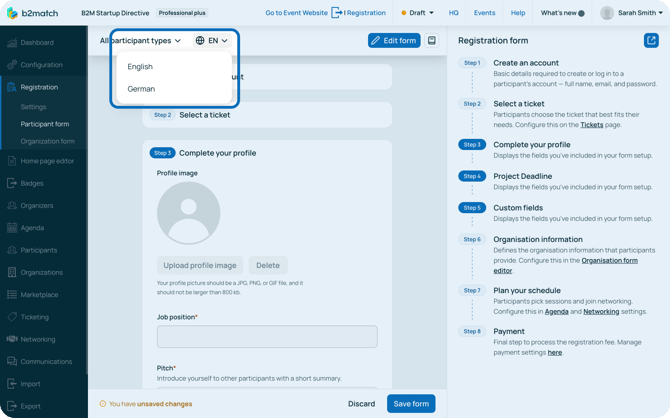Click the Home page editor icon
This screenshot has height=418, width=670.
pyautogui.click(x=12, y=161)
